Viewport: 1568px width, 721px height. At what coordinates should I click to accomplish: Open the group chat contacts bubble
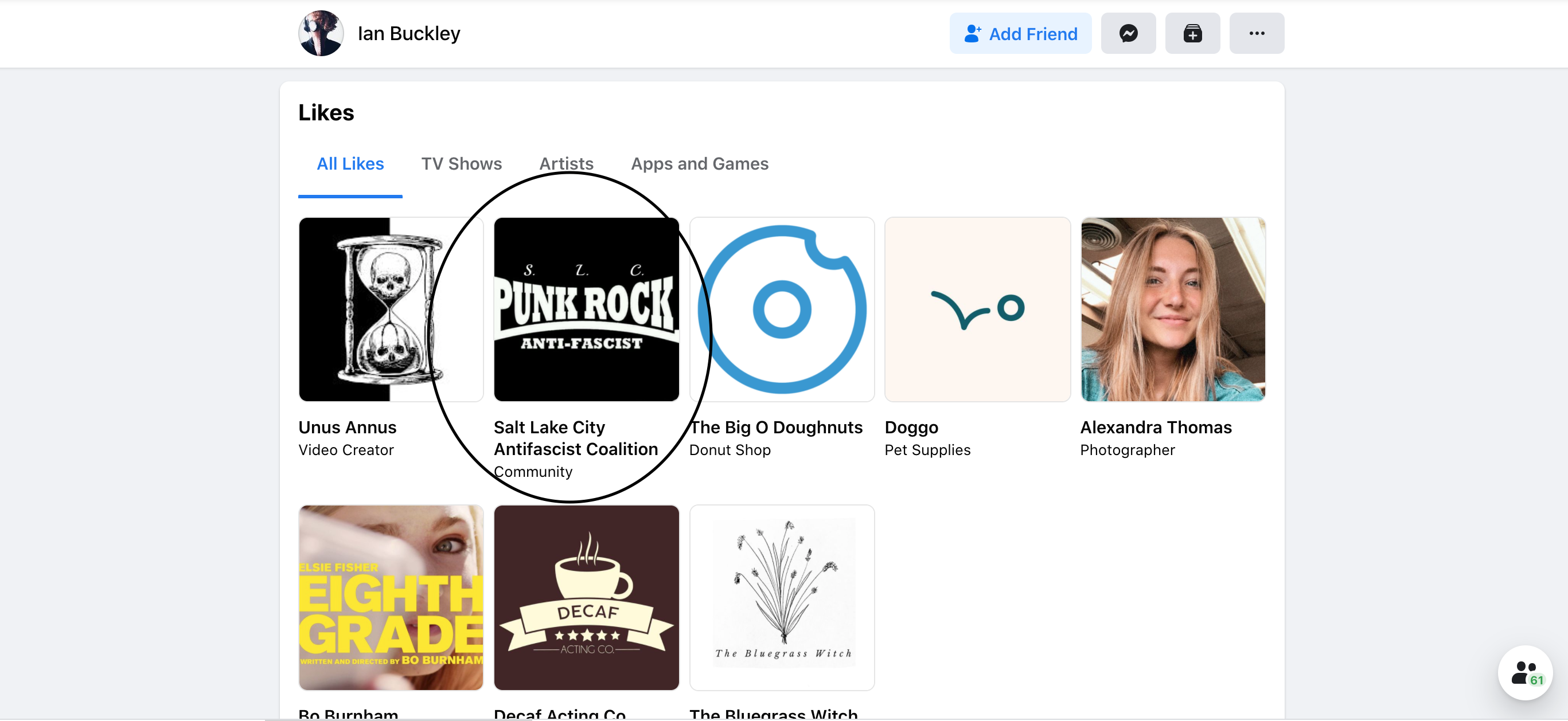pos(1526,673)
